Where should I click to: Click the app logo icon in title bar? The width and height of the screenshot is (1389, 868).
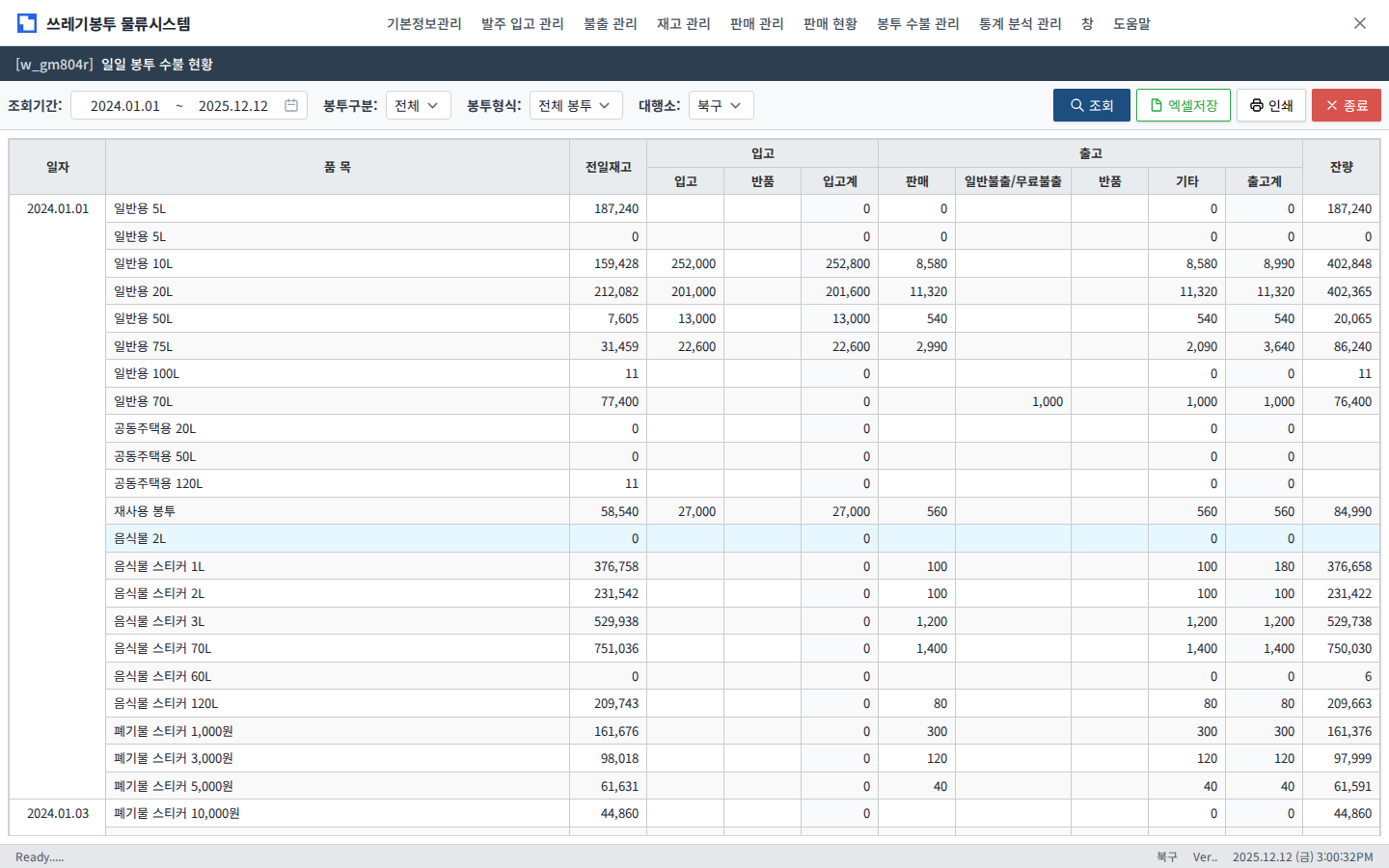(x=27, y=23)
